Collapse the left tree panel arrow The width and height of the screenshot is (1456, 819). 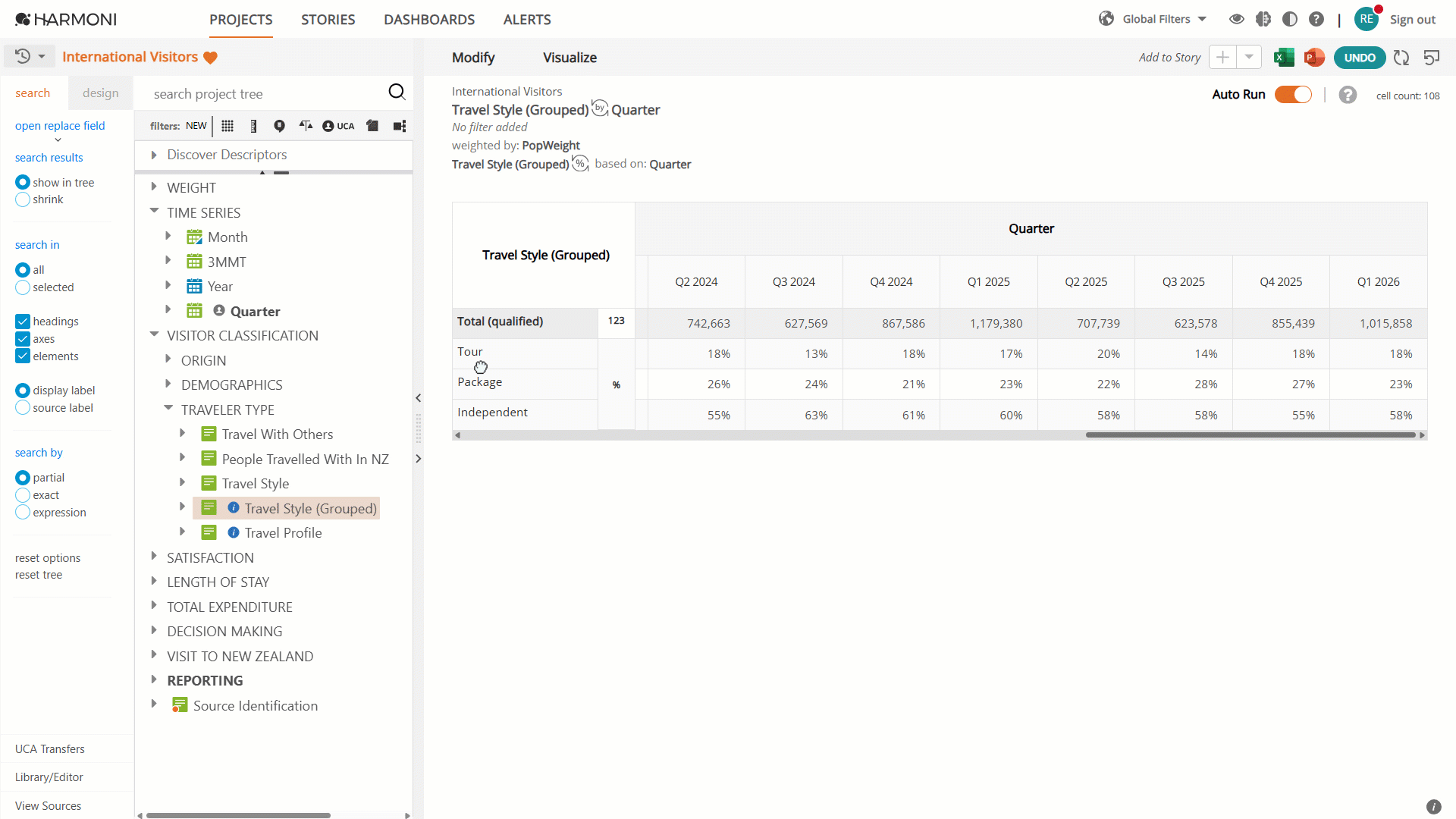point(418,397)
